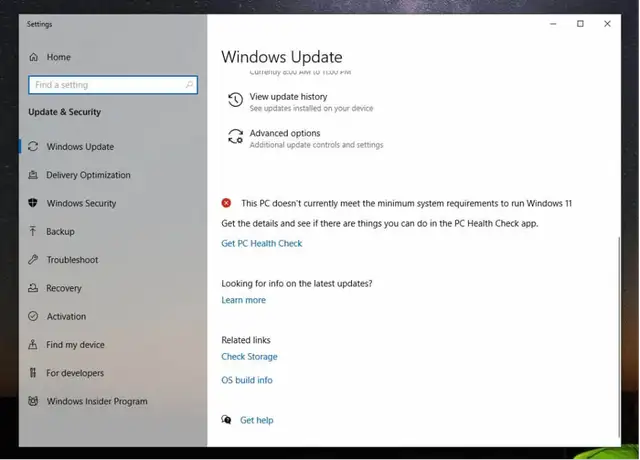The height and width of the screenshot is (460, 640).
Task: Click the Find my device icon
Action: click(x=33, y=344)
